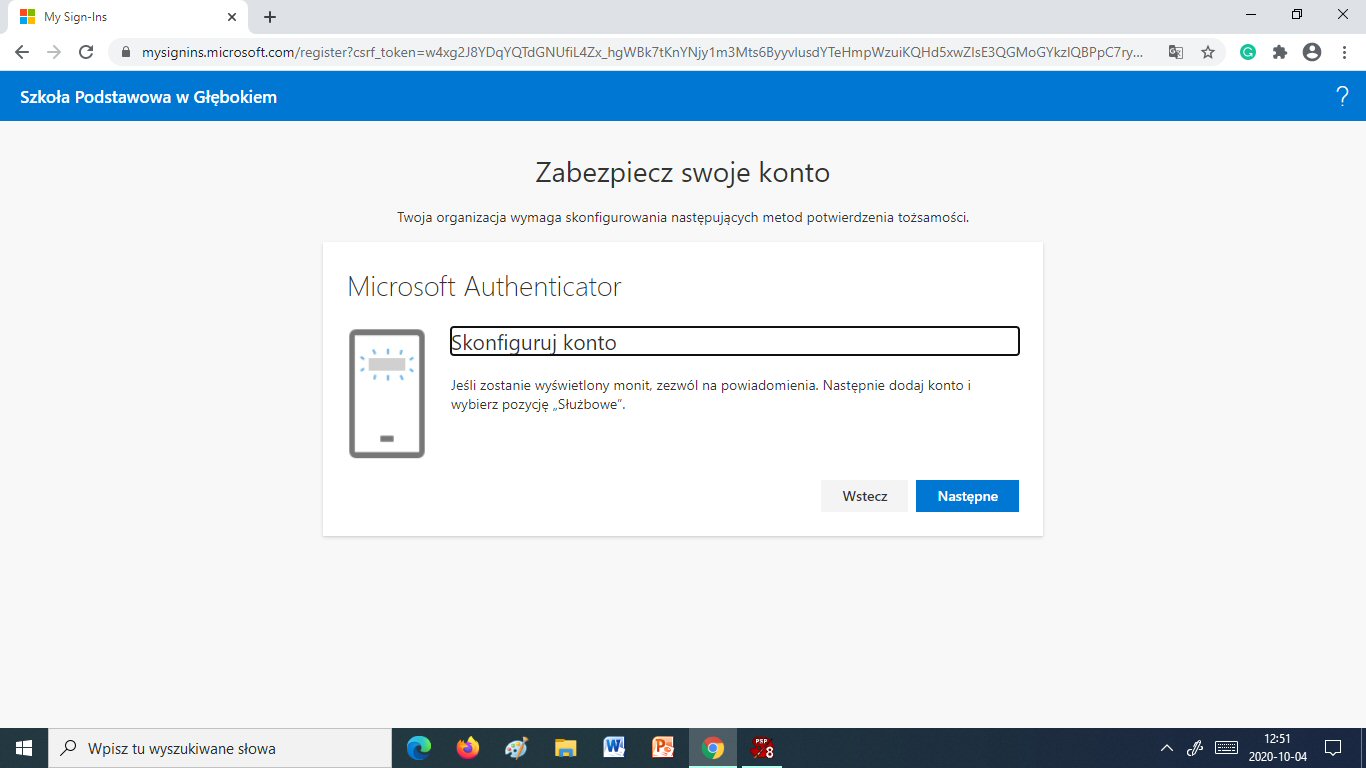Click the Szkoła Podstawowa w Głębokiem header title
This screenshot has height=768, width=1366.
(x=149, y=97)
